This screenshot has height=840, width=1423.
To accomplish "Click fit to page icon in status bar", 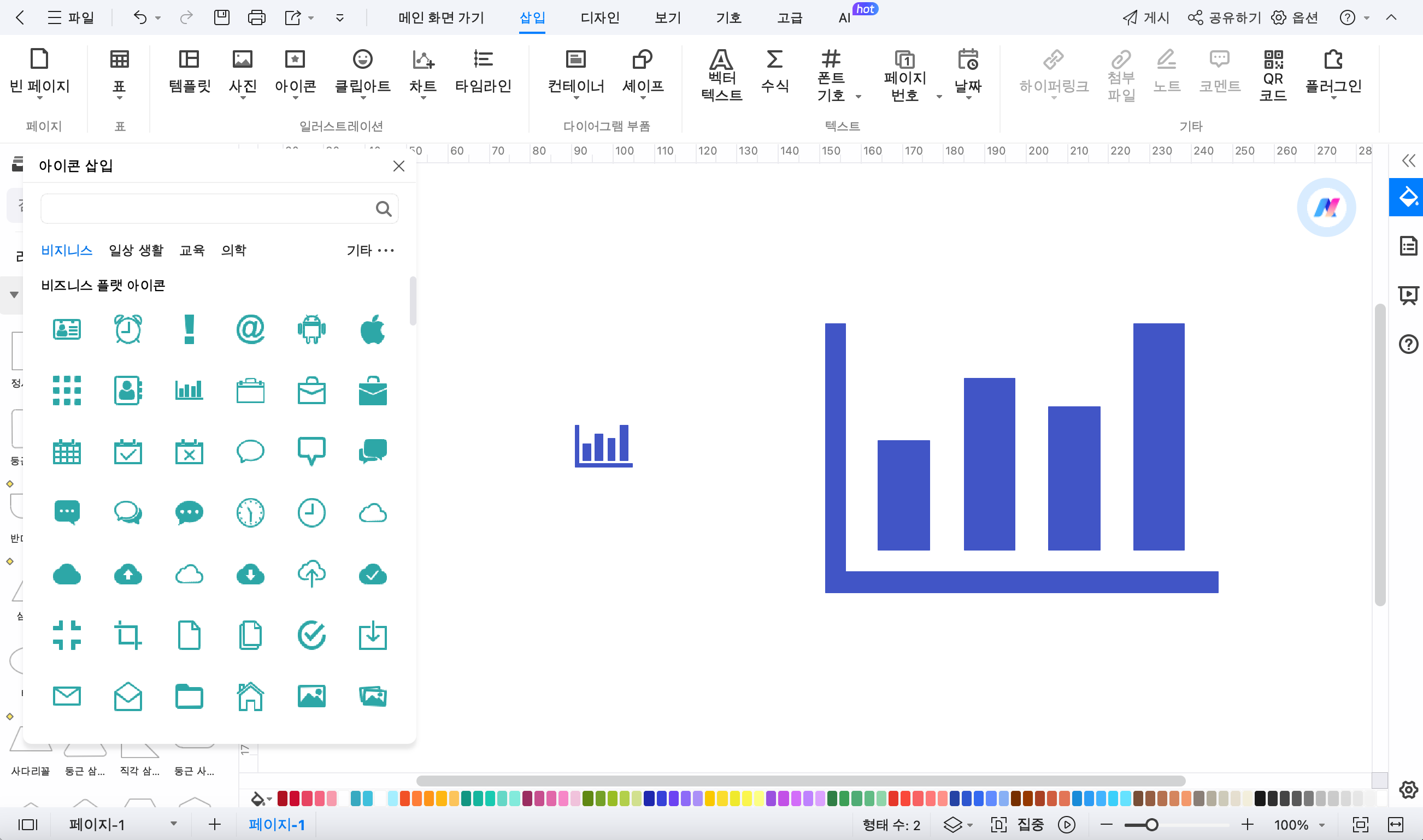I will [1360, 825].
